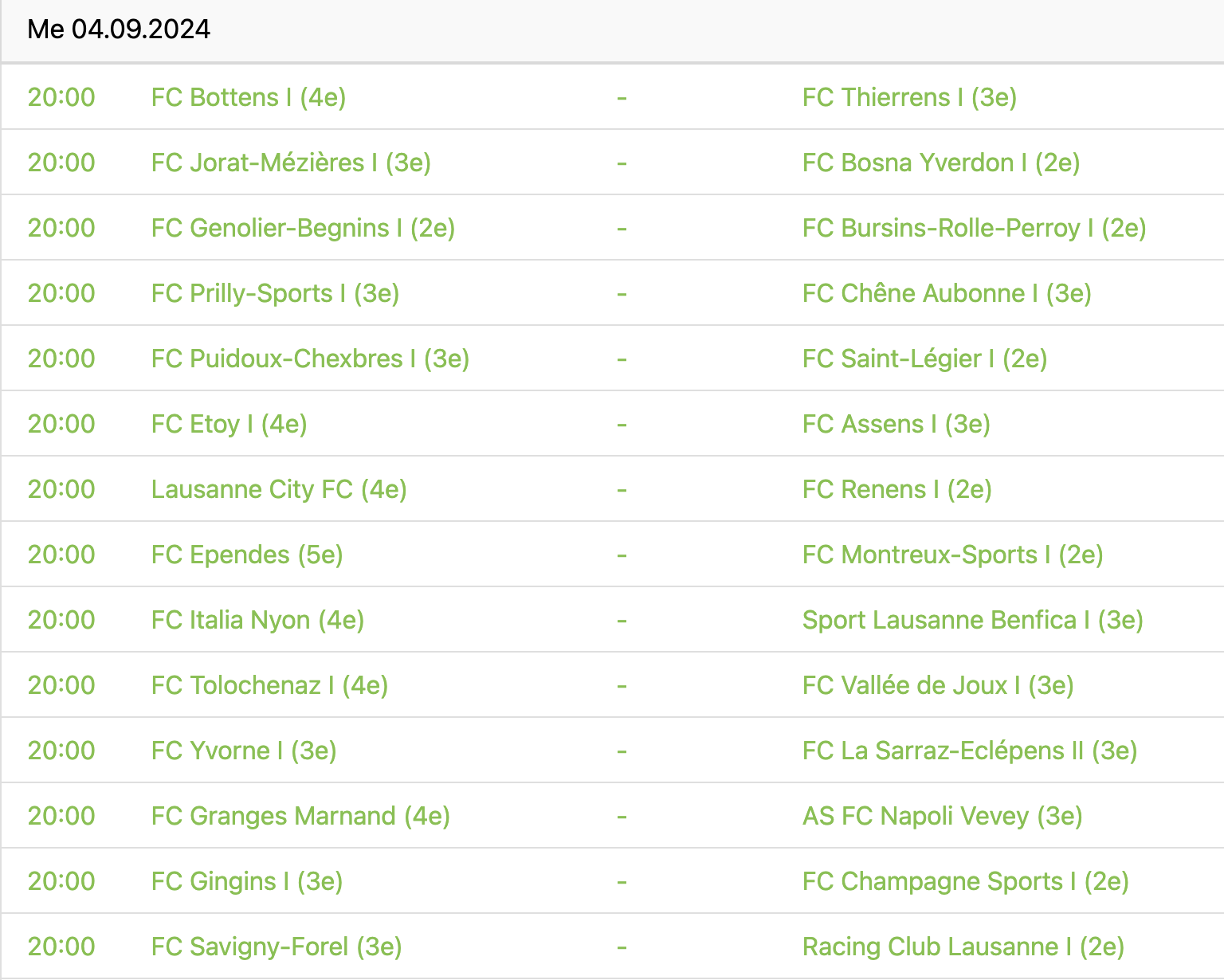This screenshot has height=980, width=1224.
Task: Click FC Puidoux-Chexbres I (3e) team
Action: click(x=310, y=359)
